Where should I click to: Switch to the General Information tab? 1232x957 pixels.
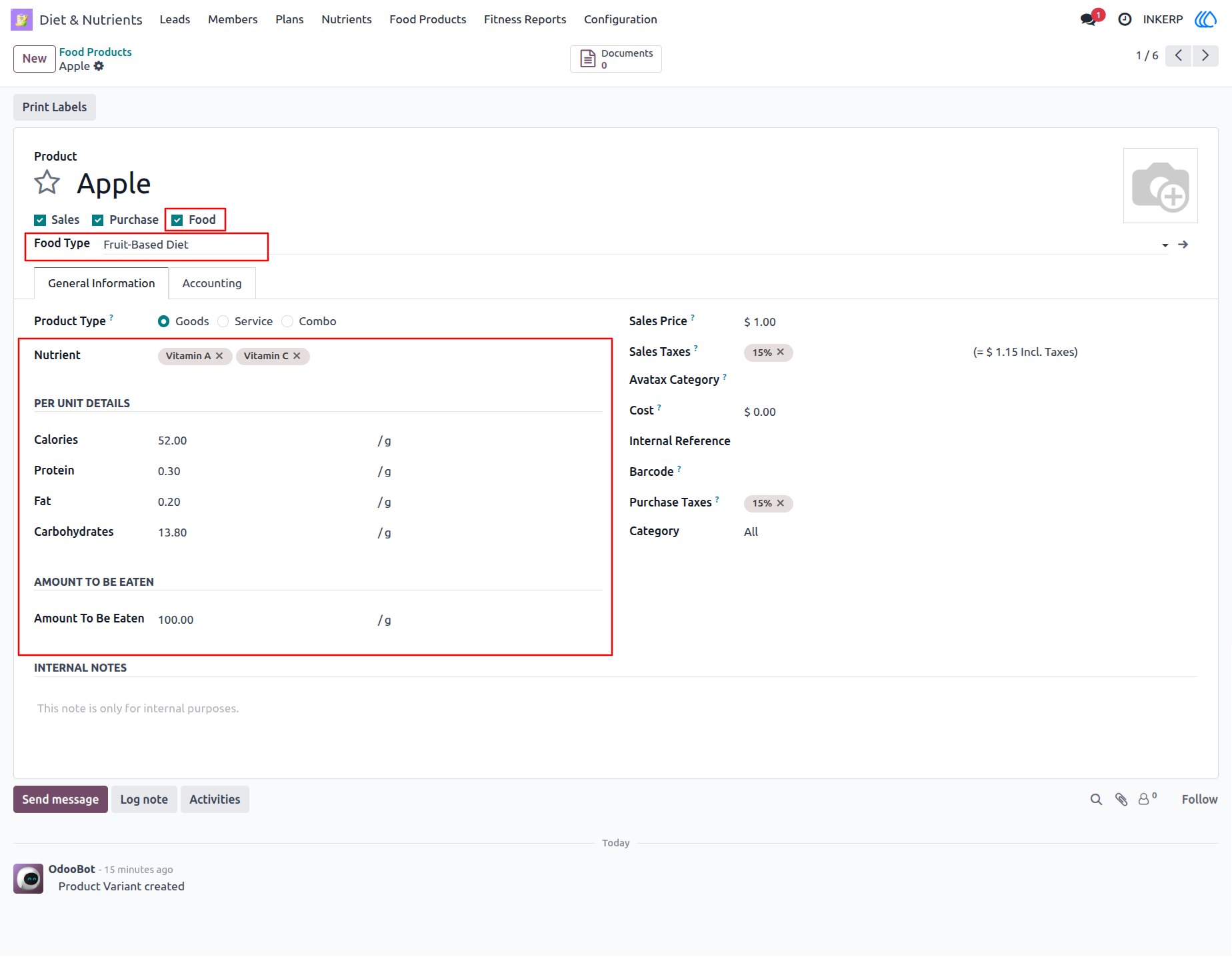[x=101, y=283]
